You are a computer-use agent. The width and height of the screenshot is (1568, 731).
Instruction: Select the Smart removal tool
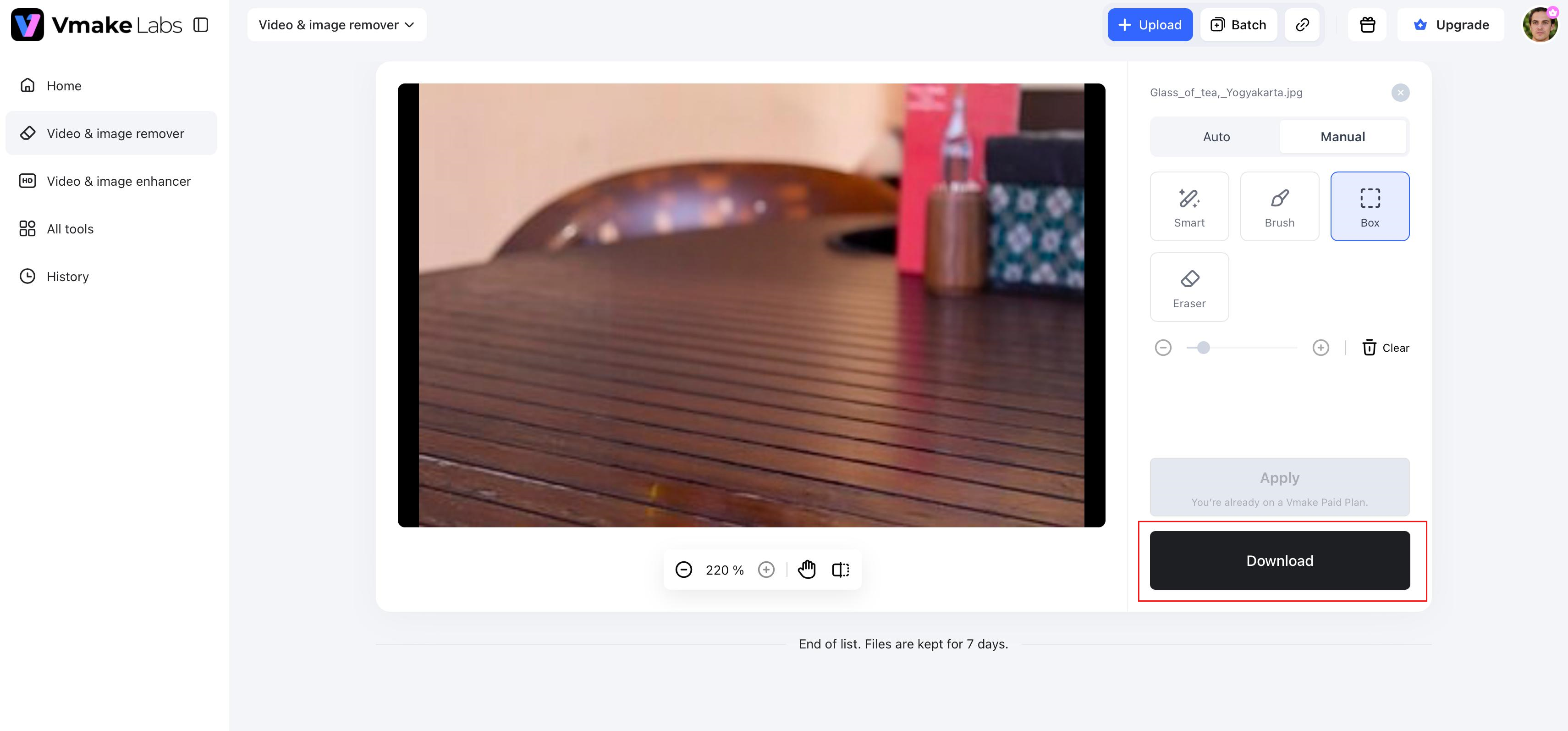1189,206
